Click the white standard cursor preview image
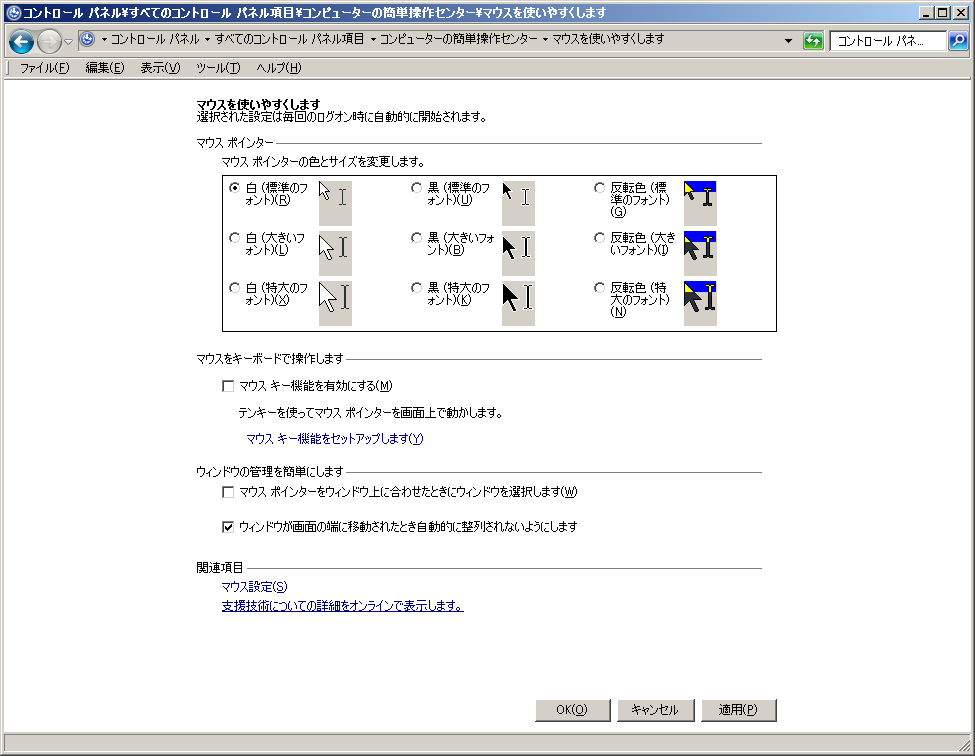Screen dimensions: 975x756 (335, 203)
